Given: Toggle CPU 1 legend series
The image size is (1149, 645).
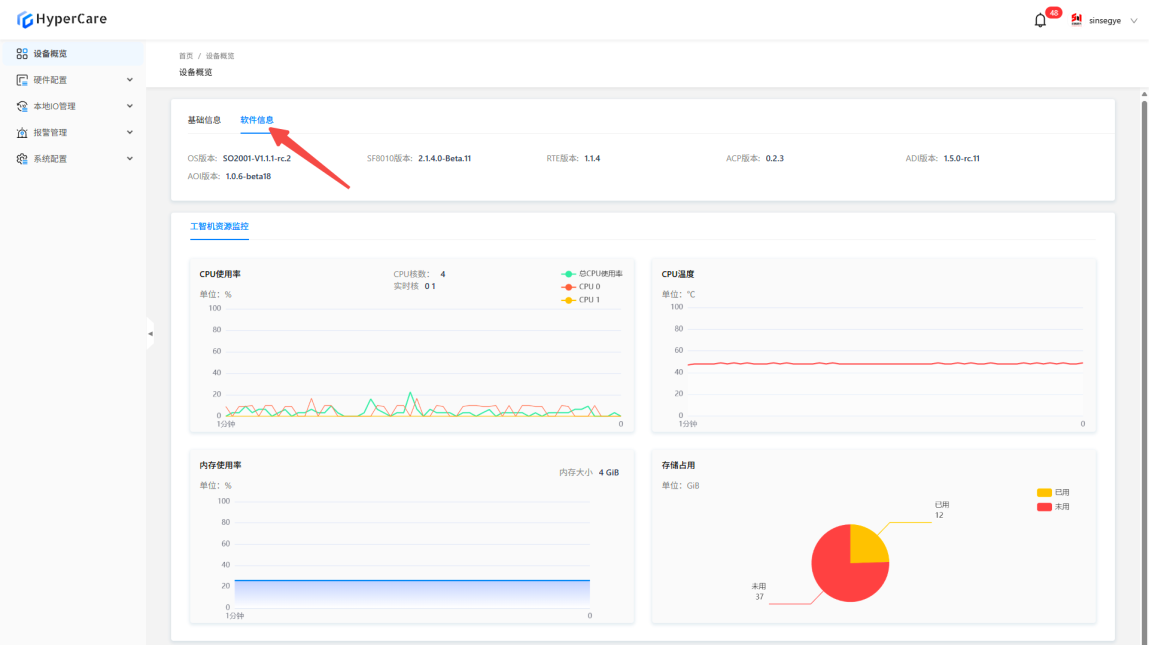Looking at the screenshot, I should pos(569,300).
